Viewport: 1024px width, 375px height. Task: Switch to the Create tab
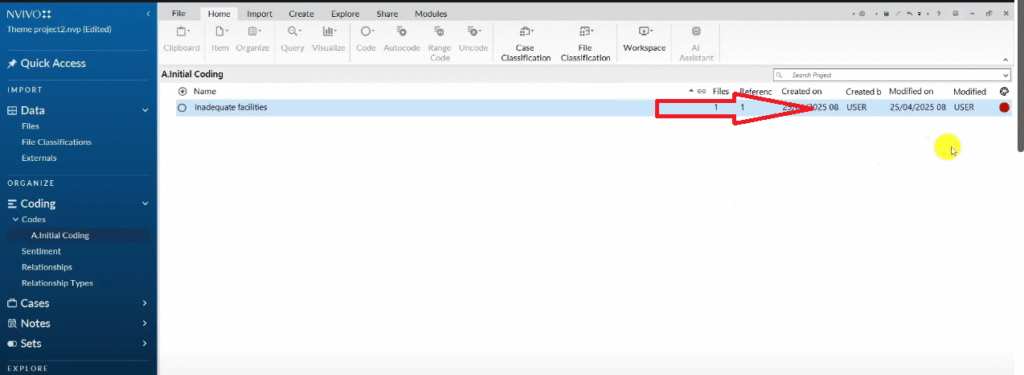coord(301,14)
